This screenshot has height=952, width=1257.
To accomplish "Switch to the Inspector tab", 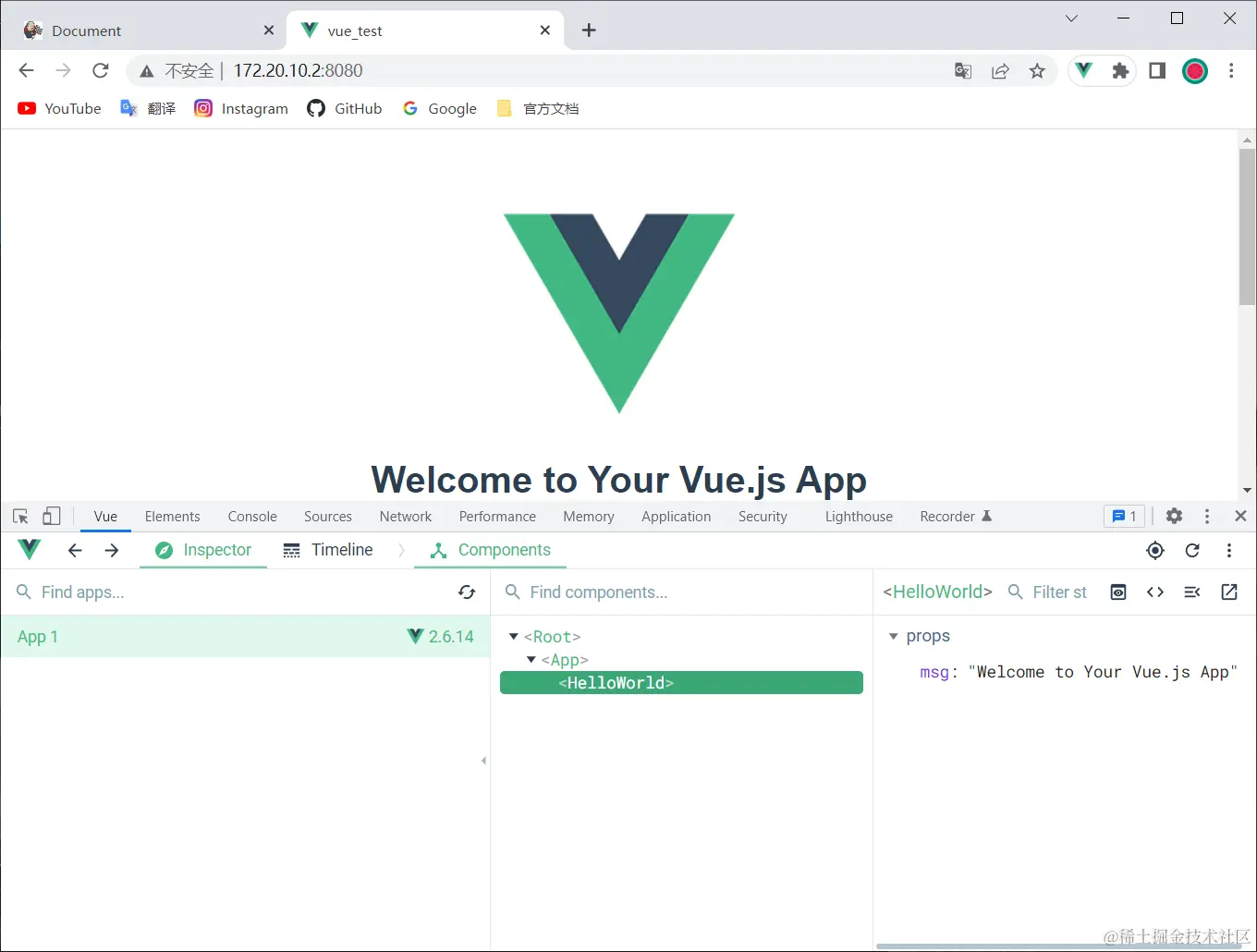I will click(203, 550).
